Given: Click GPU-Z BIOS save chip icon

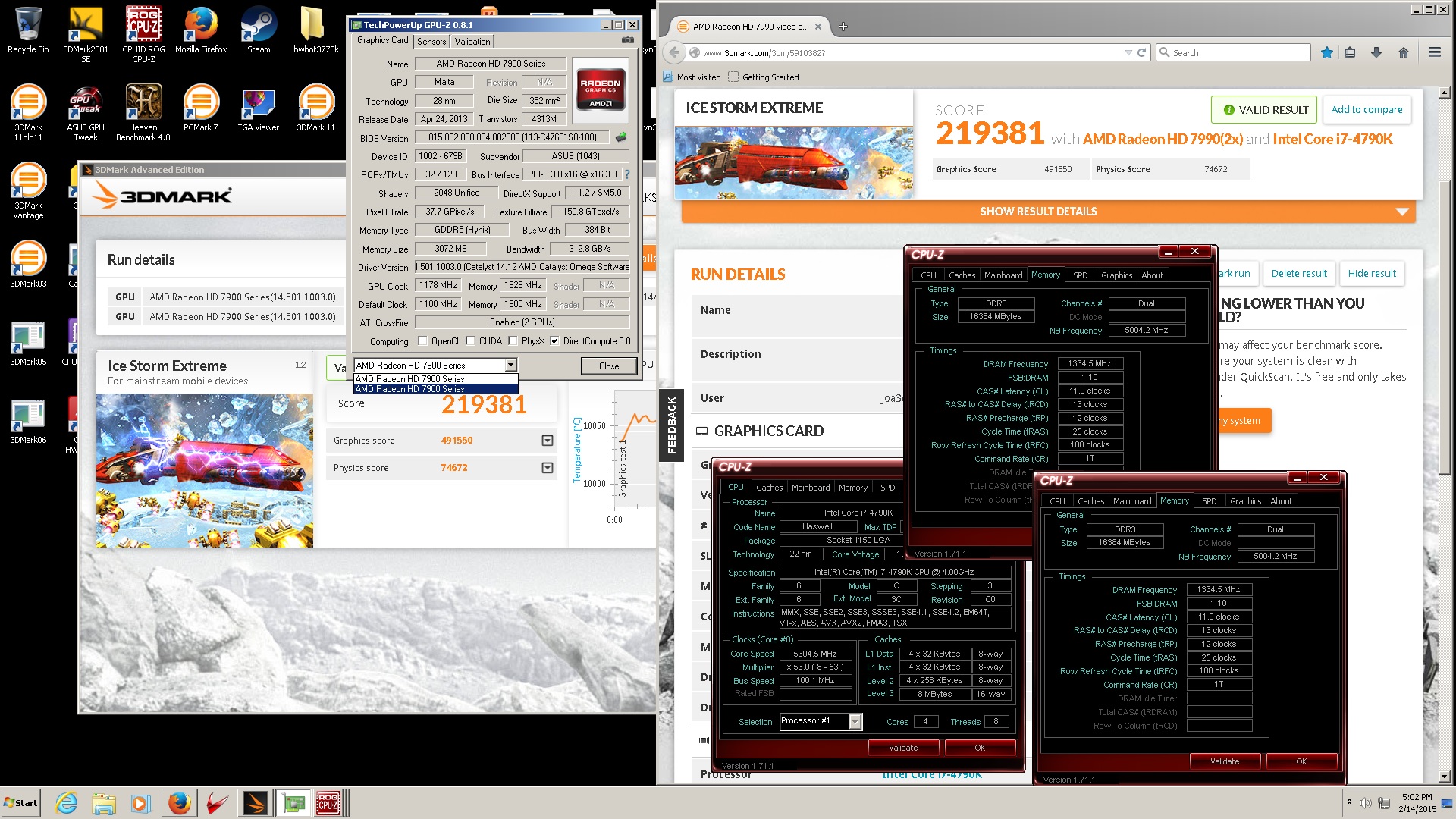Looking at the screenshot, I should (621, 137).
